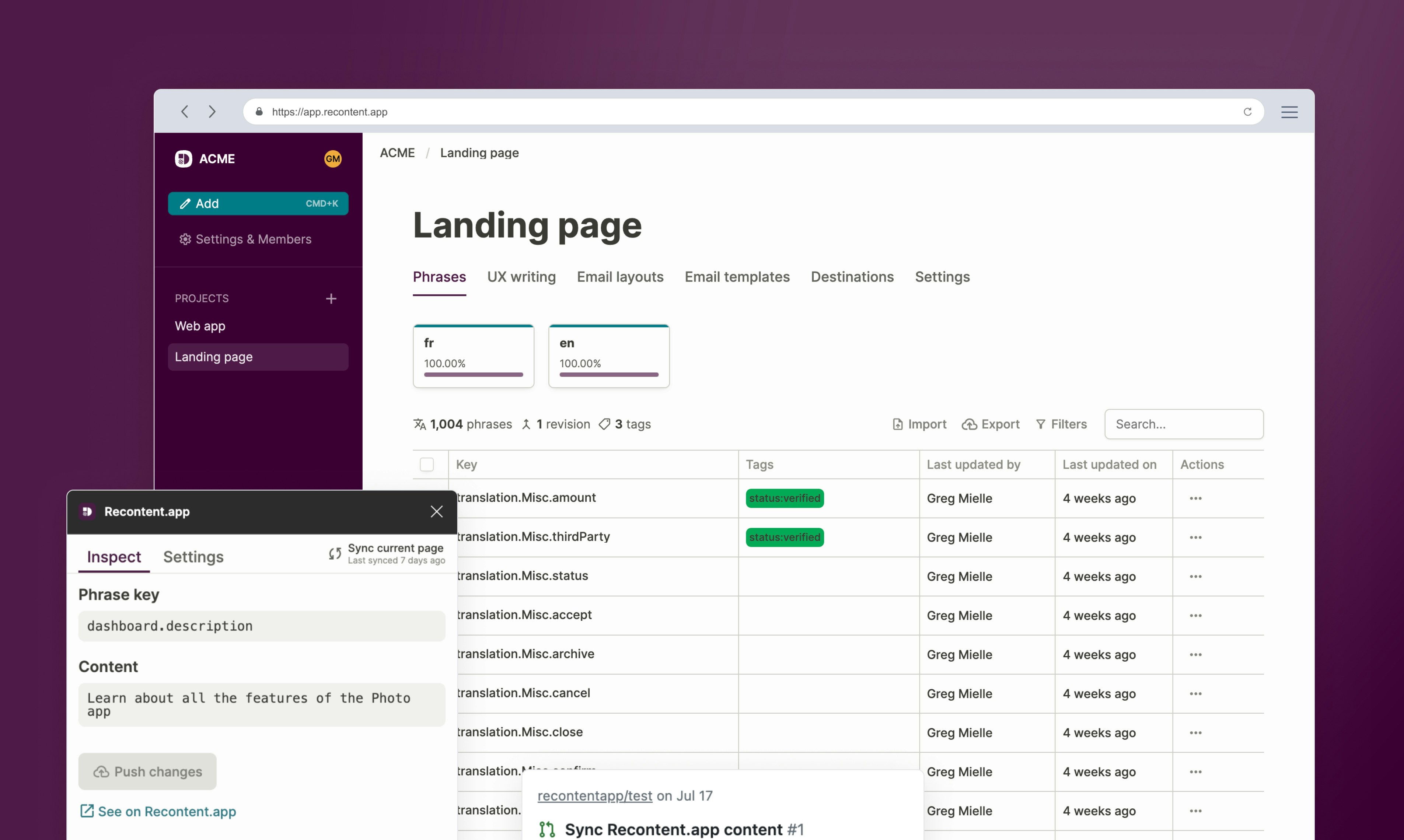Click the Sync current page icon
This screenshot has height=840, width=1404.
pyautogui.click(x=335, y=554)
